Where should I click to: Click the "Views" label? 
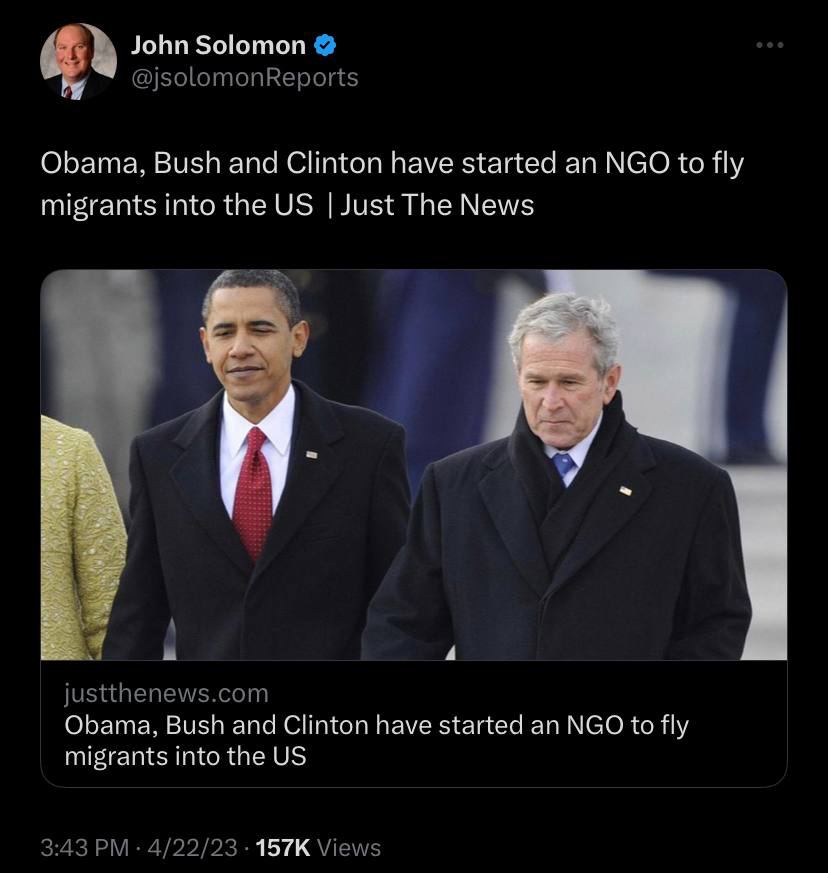[350, 848]
